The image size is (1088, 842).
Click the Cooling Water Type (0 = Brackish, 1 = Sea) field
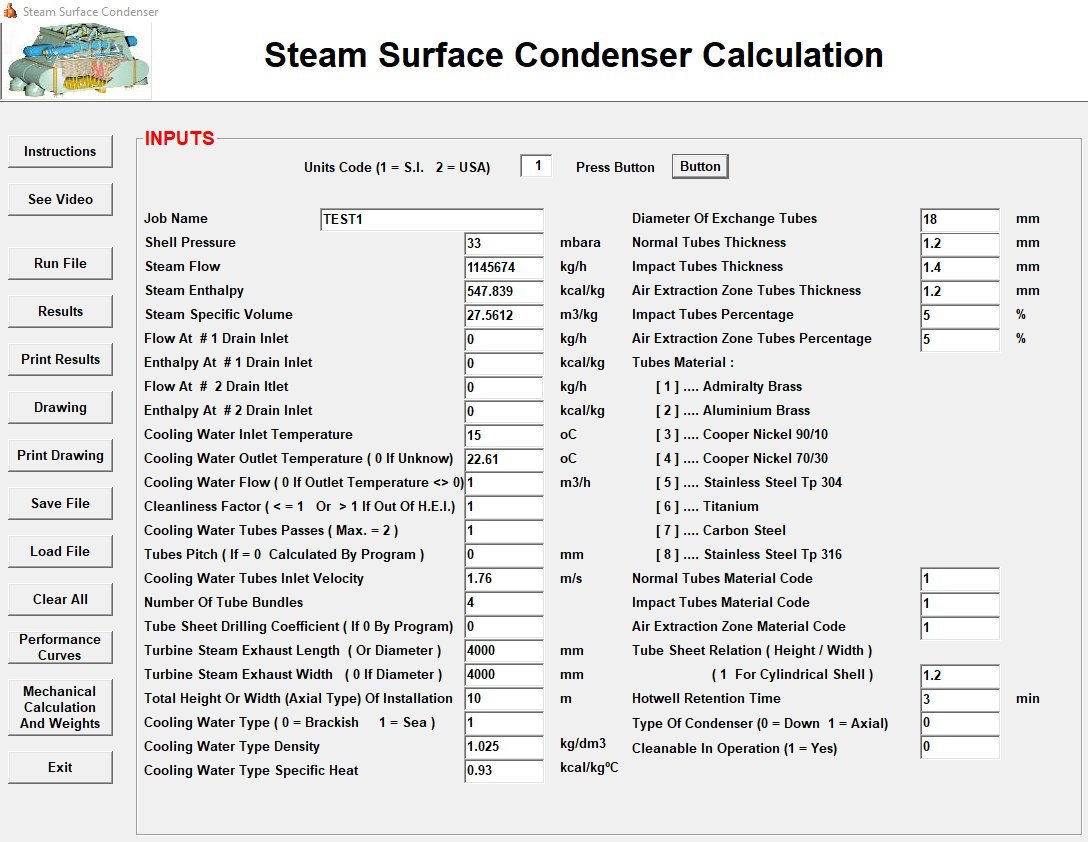click(x=504, y=723)
